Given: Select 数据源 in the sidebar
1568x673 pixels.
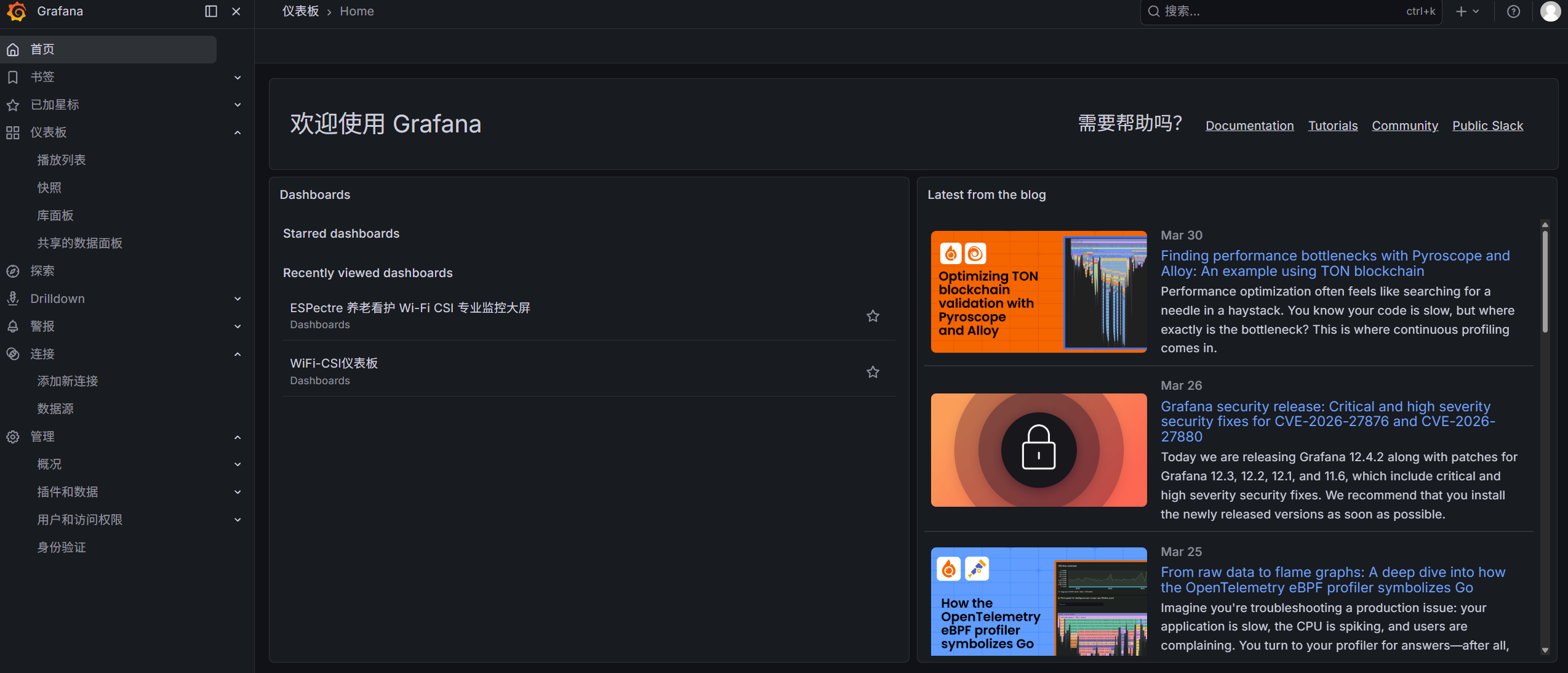Looking at the screenshot, I should 55,409.
